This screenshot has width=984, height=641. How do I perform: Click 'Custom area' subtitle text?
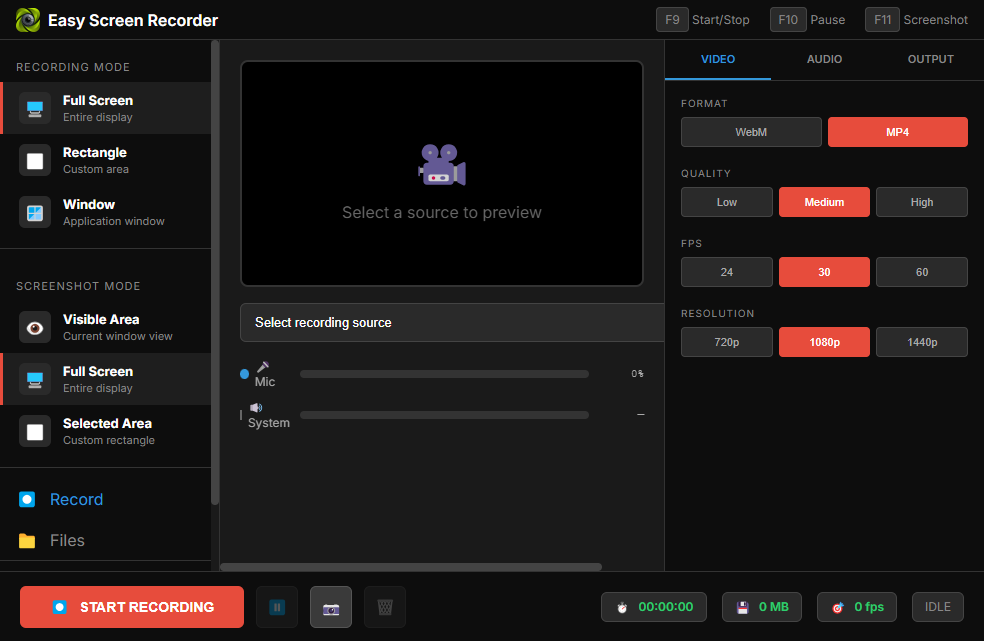[x=95, y=169]
